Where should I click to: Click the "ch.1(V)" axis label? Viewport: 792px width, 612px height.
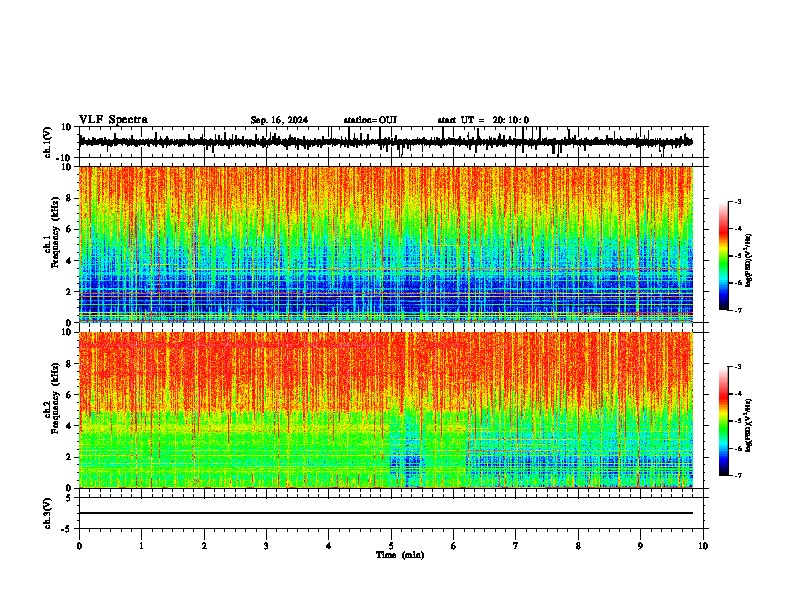click(x=48, y=142)
